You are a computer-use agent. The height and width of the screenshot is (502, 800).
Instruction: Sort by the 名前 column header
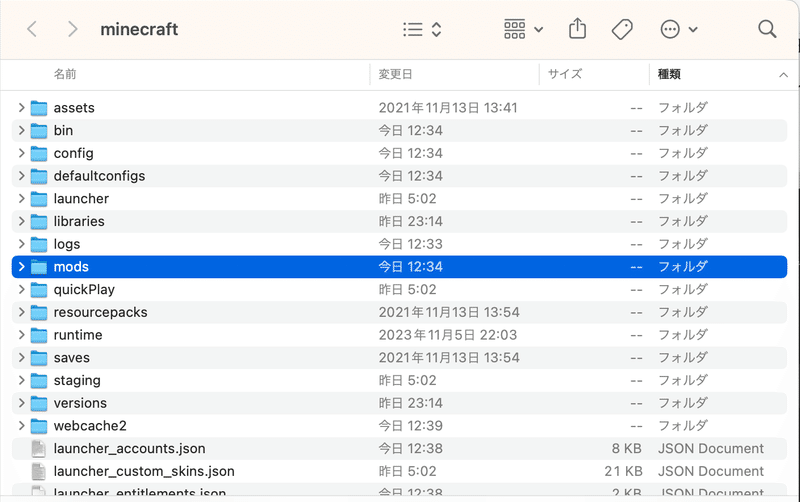coord(65,74)
